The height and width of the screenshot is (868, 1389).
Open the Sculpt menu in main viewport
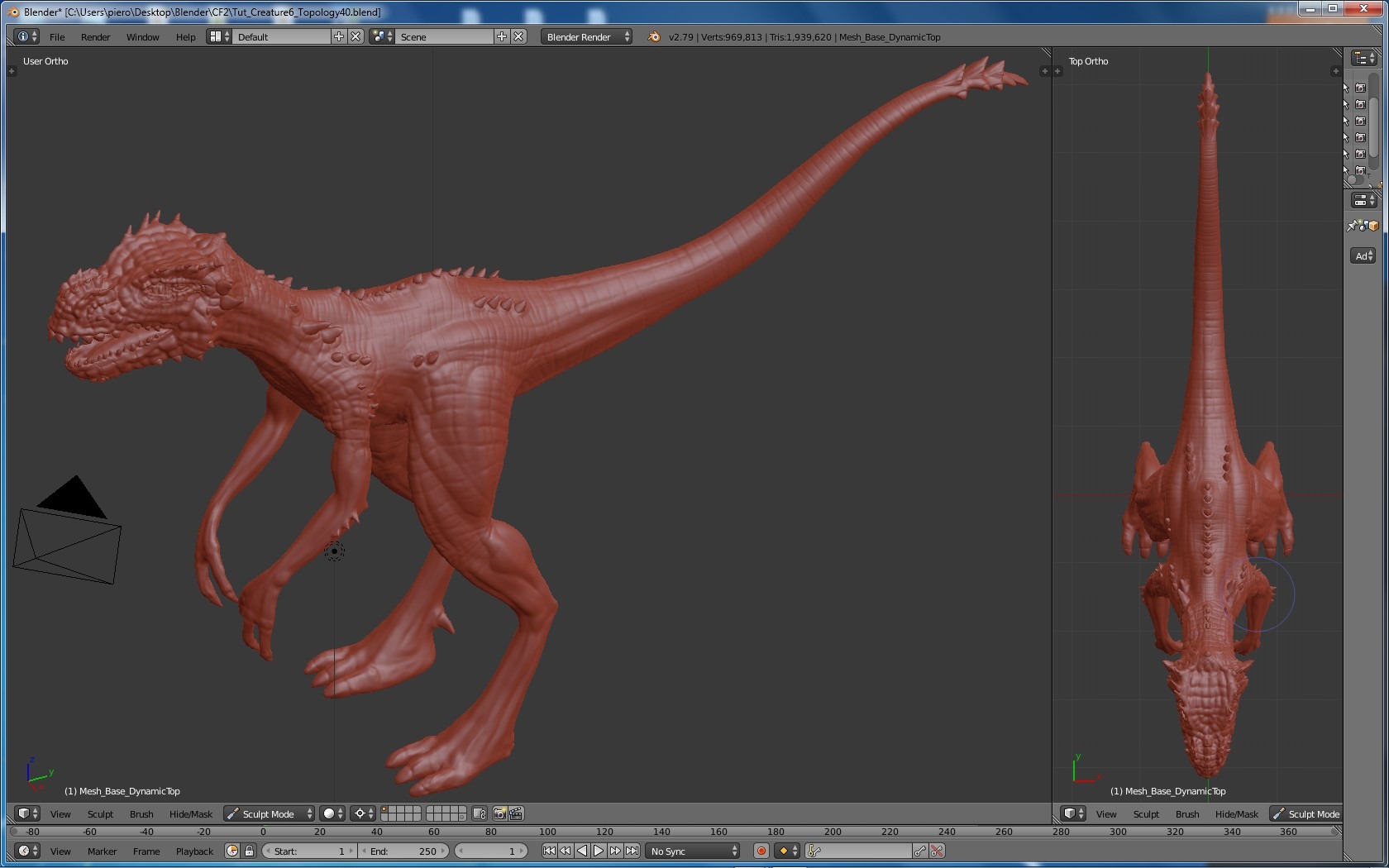point(100,814)
